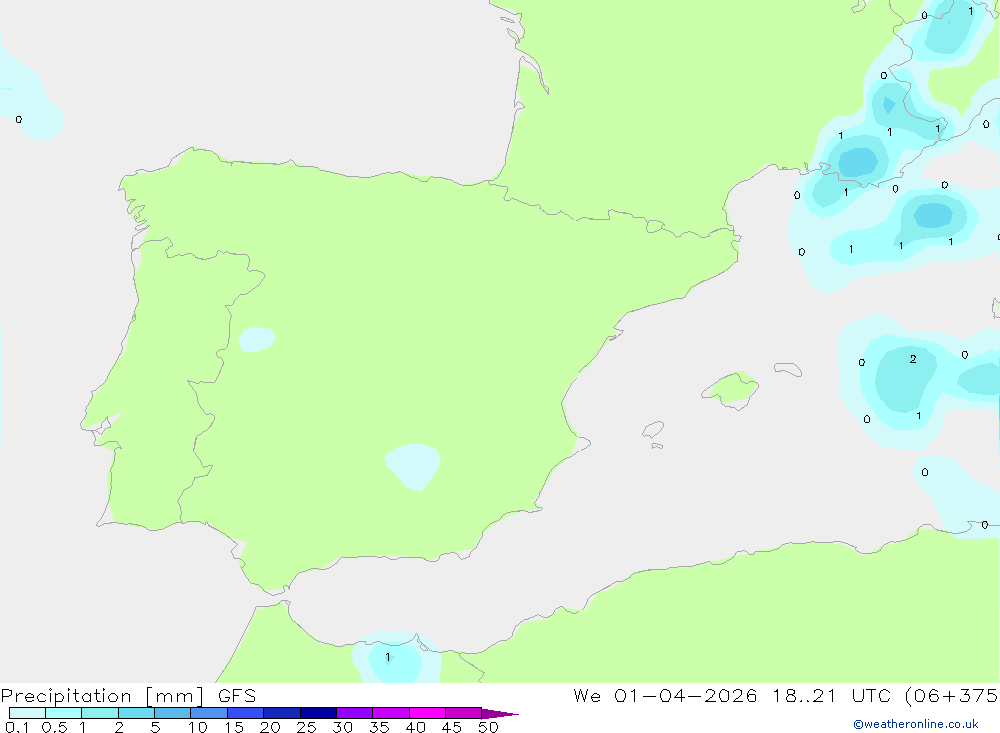Click the "GFS" model label
The height and width of the screenshot is (733, 1000).
coord(237,696)
